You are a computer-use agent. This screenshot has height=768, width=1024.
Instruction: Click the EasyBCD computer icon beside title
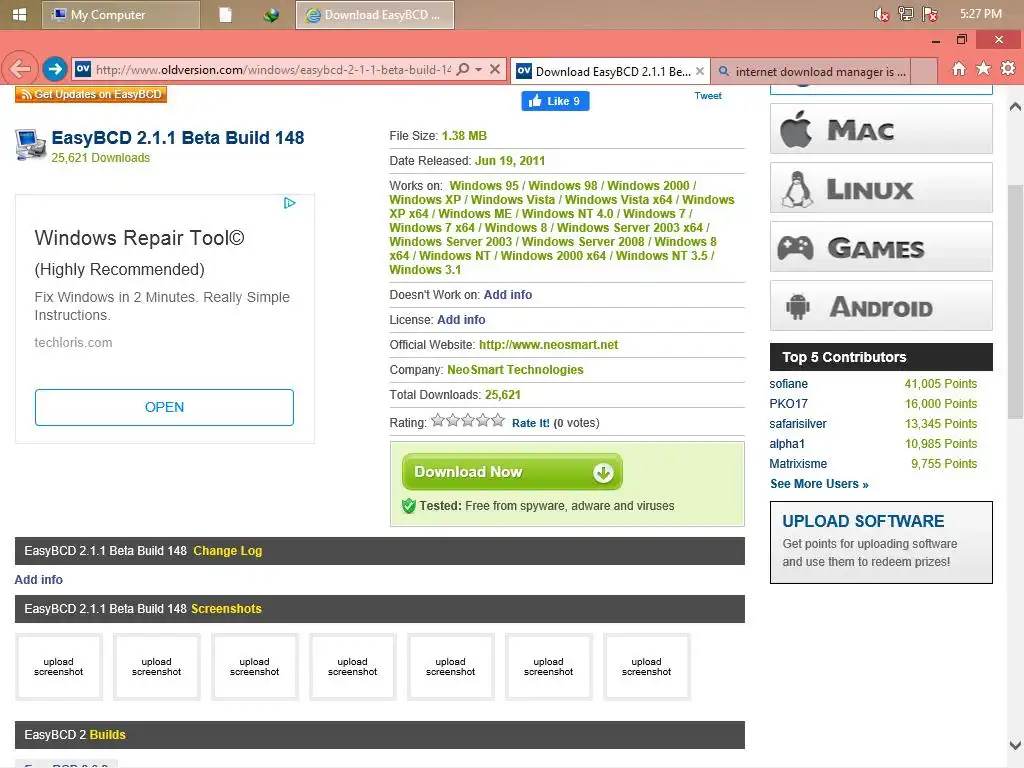click(x=30, y=145)
